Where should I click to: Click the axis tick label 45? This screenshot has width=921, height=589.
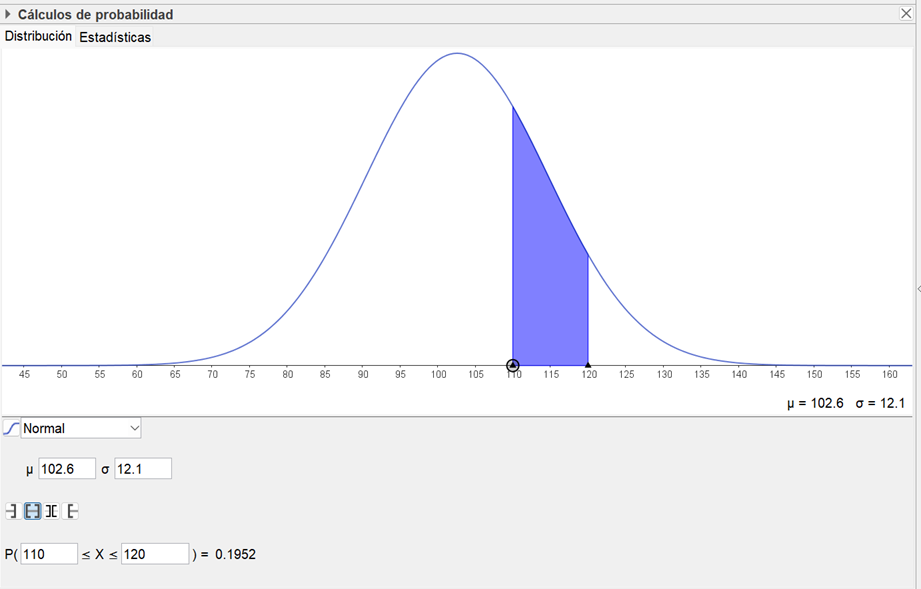[x=24, y=375]
